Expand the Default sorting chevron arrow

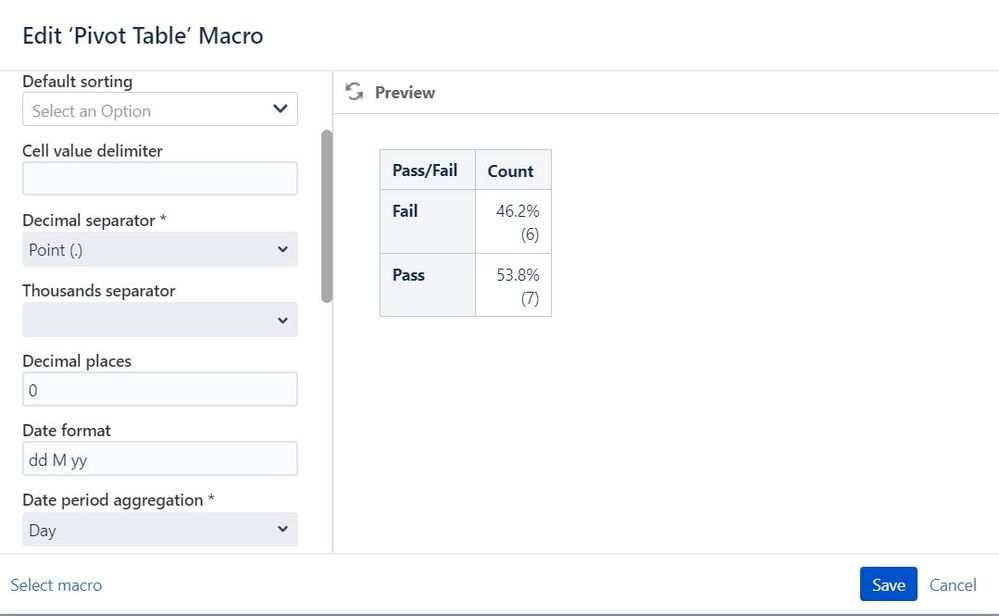(x=280, y=109)
